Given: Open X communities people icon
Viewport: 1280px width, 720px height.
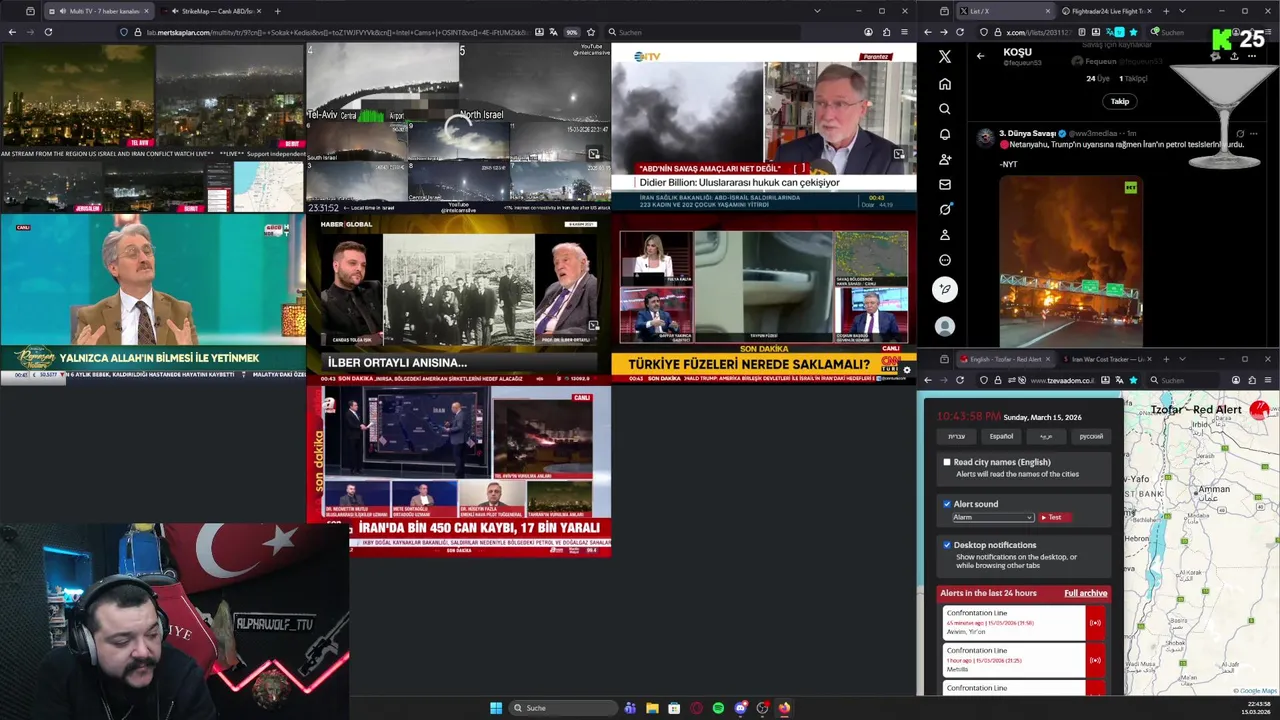Looking at the screenshot, I should [945, 159].
